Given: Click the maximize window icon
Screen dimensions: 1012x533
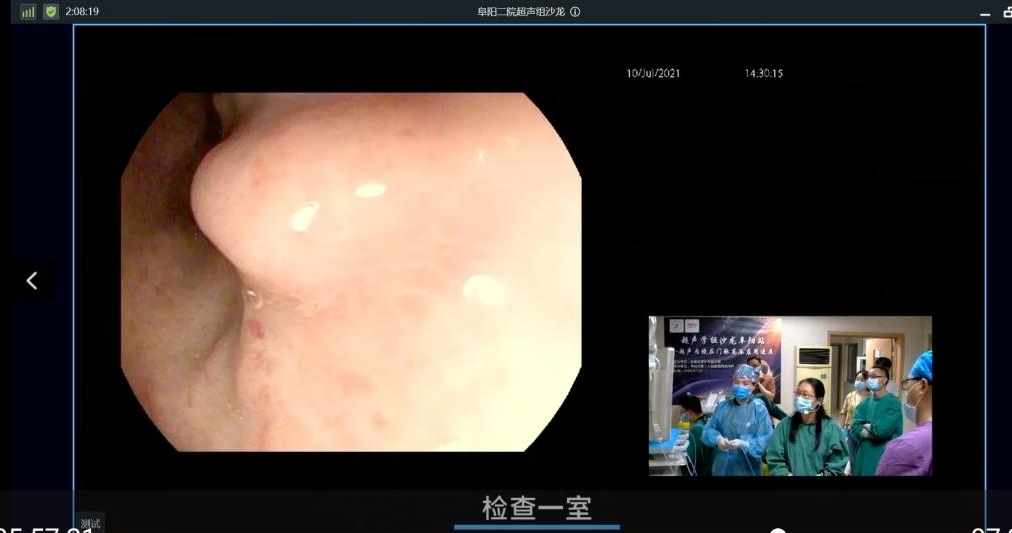Looking at the screenshot, I should (x=1006, y=12).
